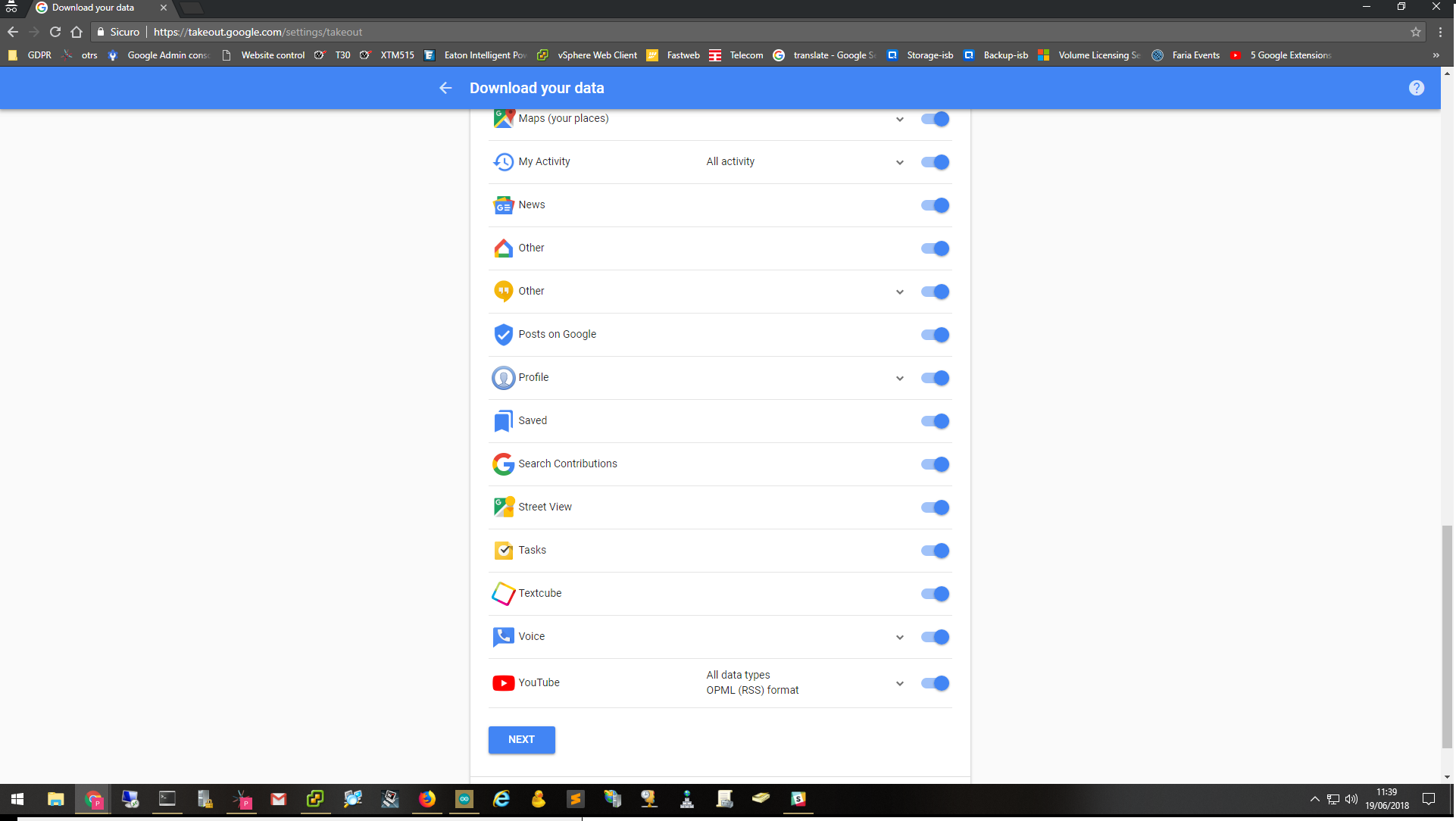The width and height of the screenshot is (1456, 821).
Task: Open the vSphere Web Client bookmark
Action: pos(587,55)
